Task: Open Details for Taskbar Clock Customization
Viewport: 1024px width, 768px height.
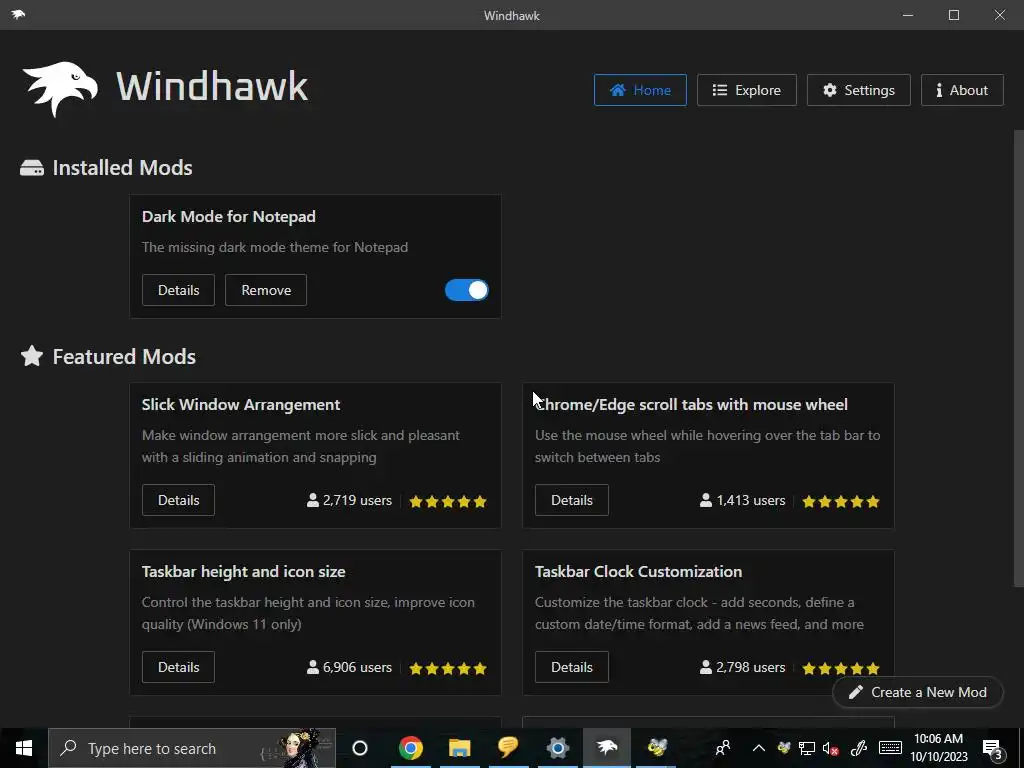Action: (x=571, y=667)
